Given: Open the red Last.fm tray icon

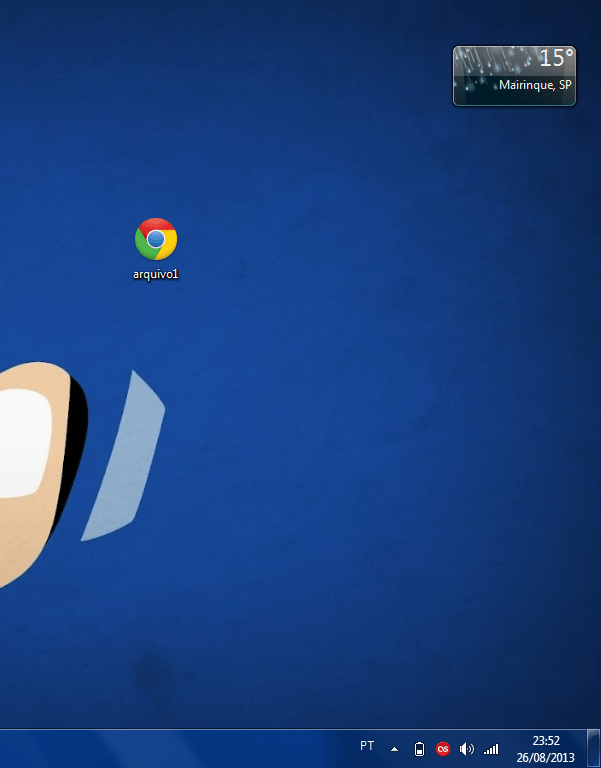Looking at the screenshot, I should click(x=443, y=748).
